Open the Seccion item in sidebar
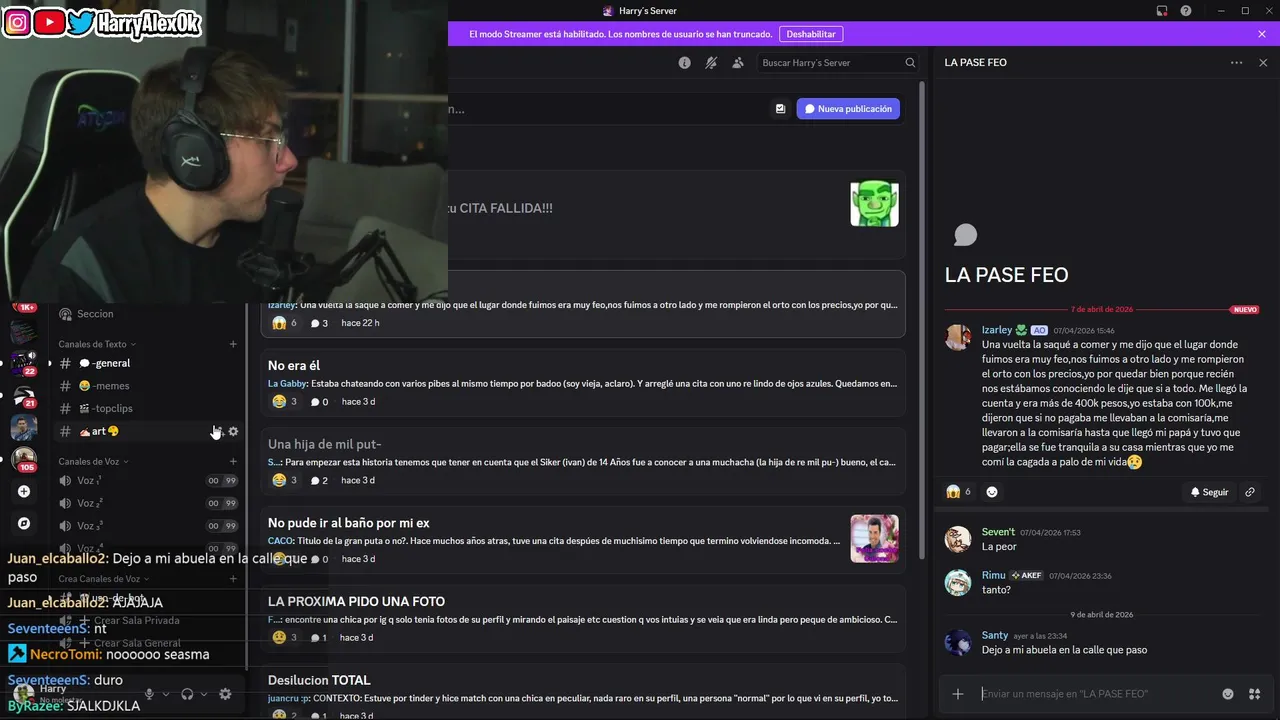 click(147, 314)
